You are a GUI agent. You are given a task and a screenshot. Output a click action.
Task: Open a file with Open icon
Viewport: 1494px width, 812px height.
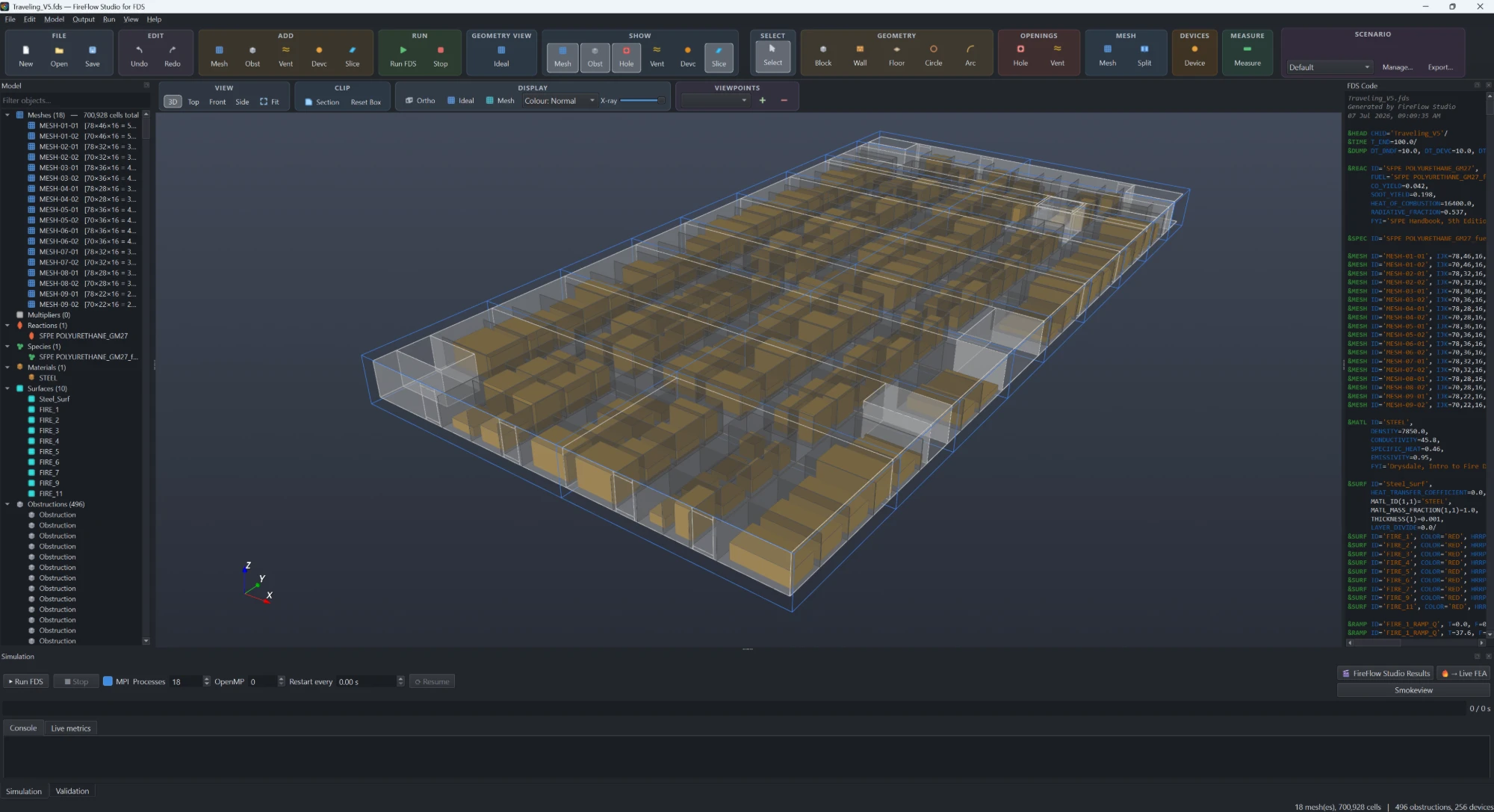pyautogui.click(x=59, y=55)
